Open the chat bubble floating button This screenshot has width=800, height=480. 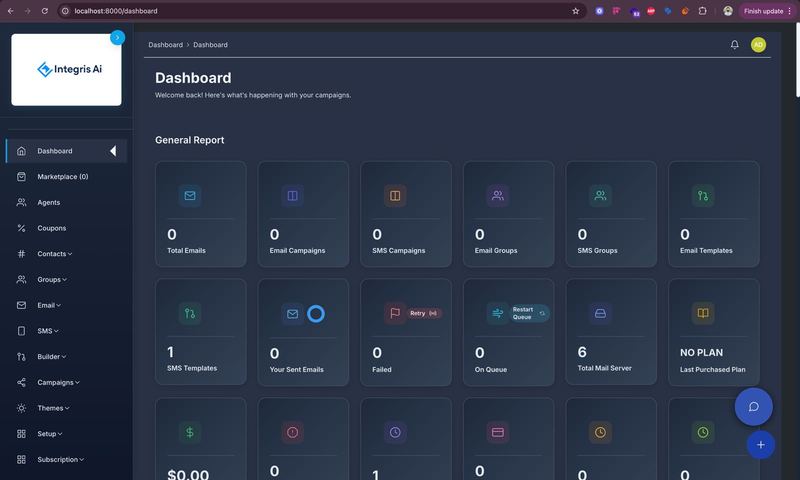[754, 407]
